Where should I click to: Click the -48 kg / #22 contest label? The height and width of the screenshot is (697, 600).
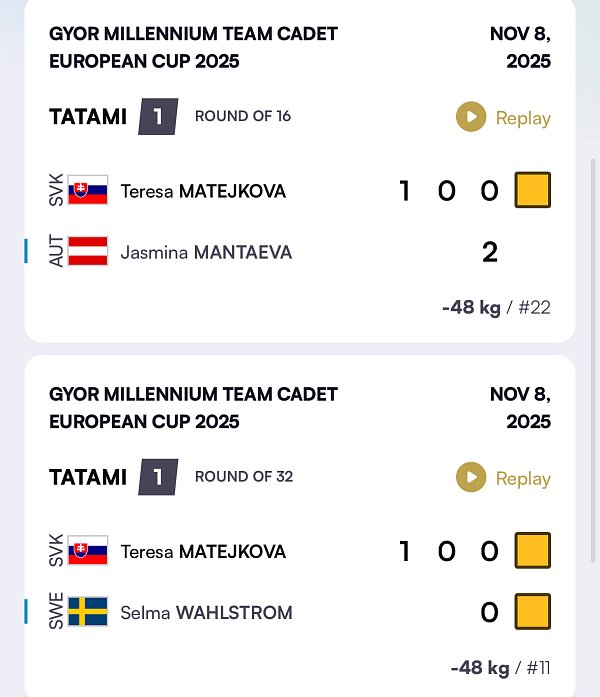click(496, 307)
